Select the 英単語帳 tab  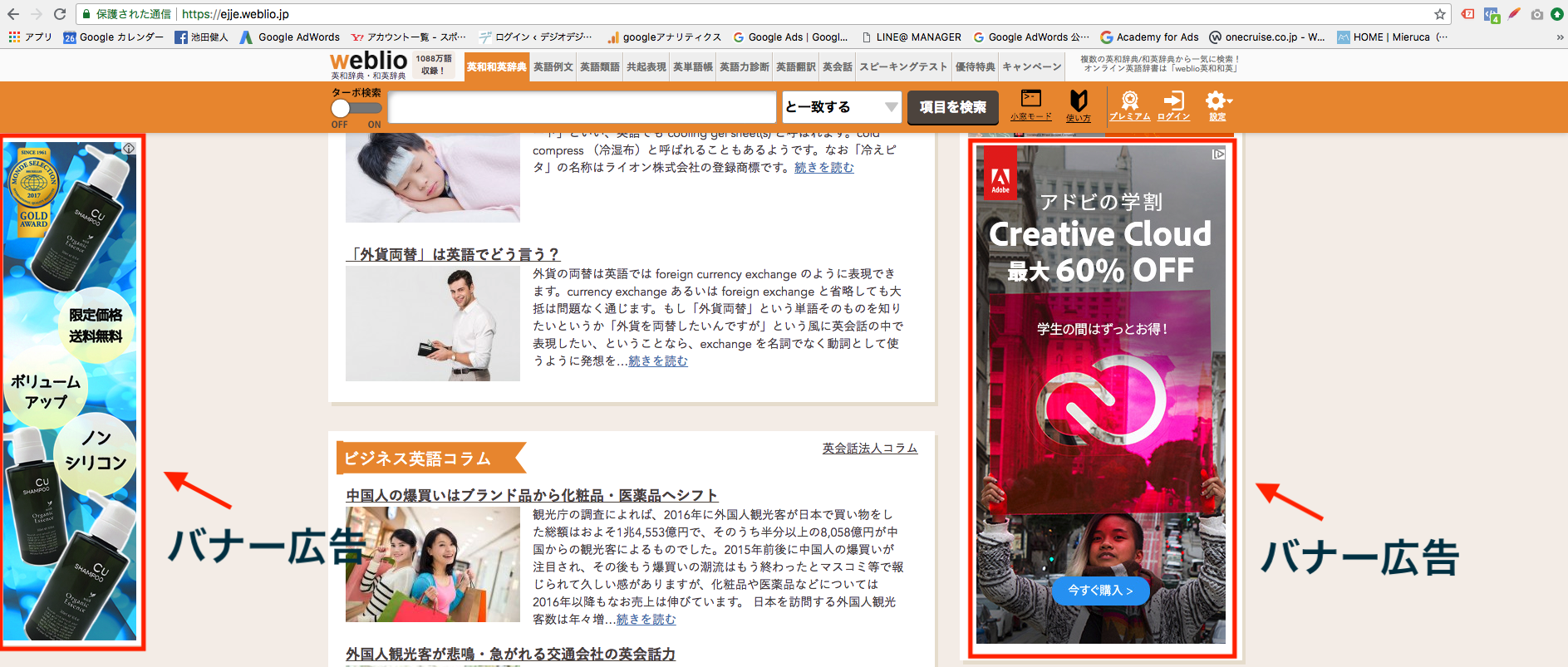(693, 66)
